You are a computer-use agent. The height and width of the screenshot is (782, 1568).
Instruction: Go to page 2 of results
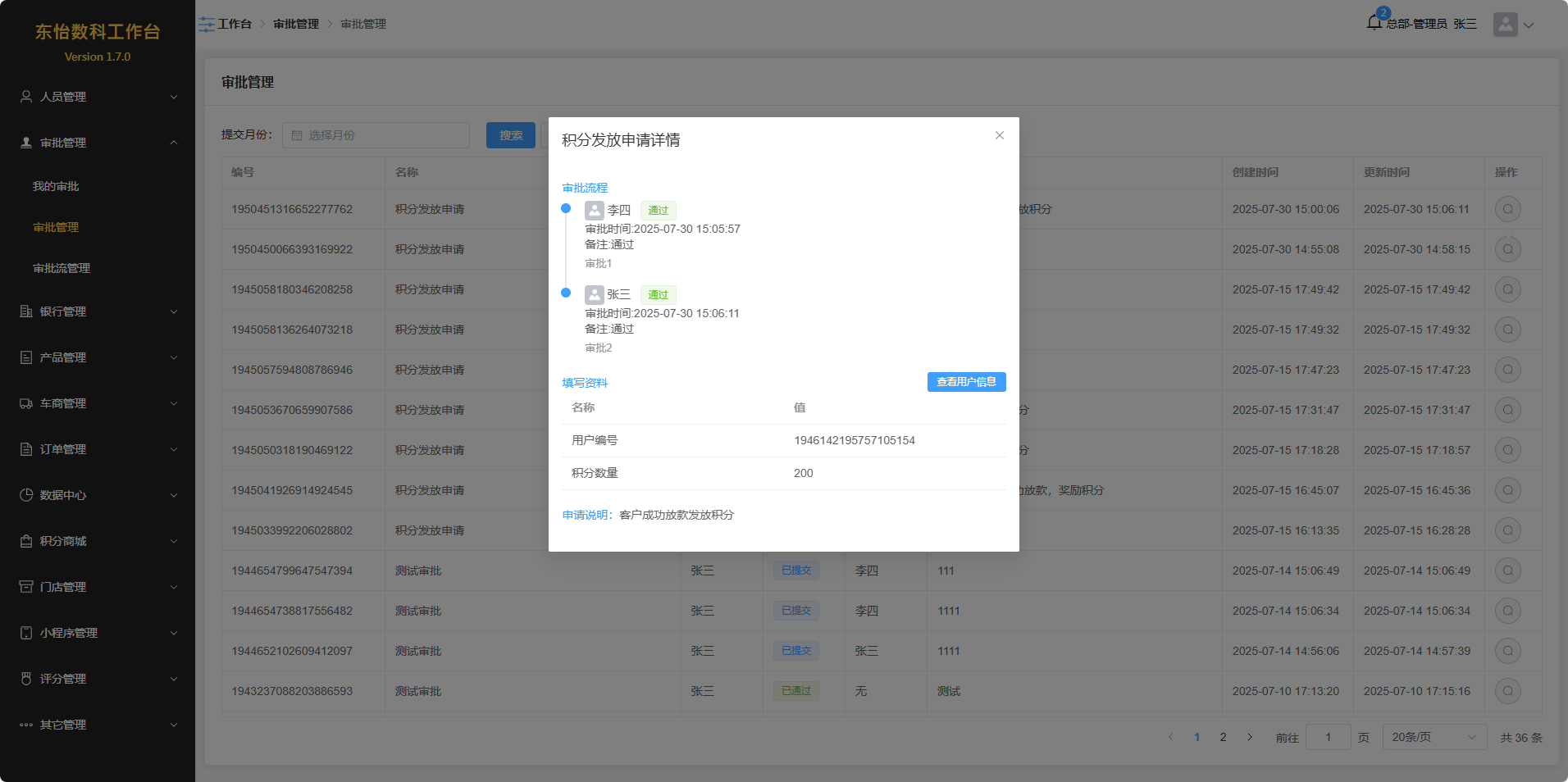click(1223, 737)
